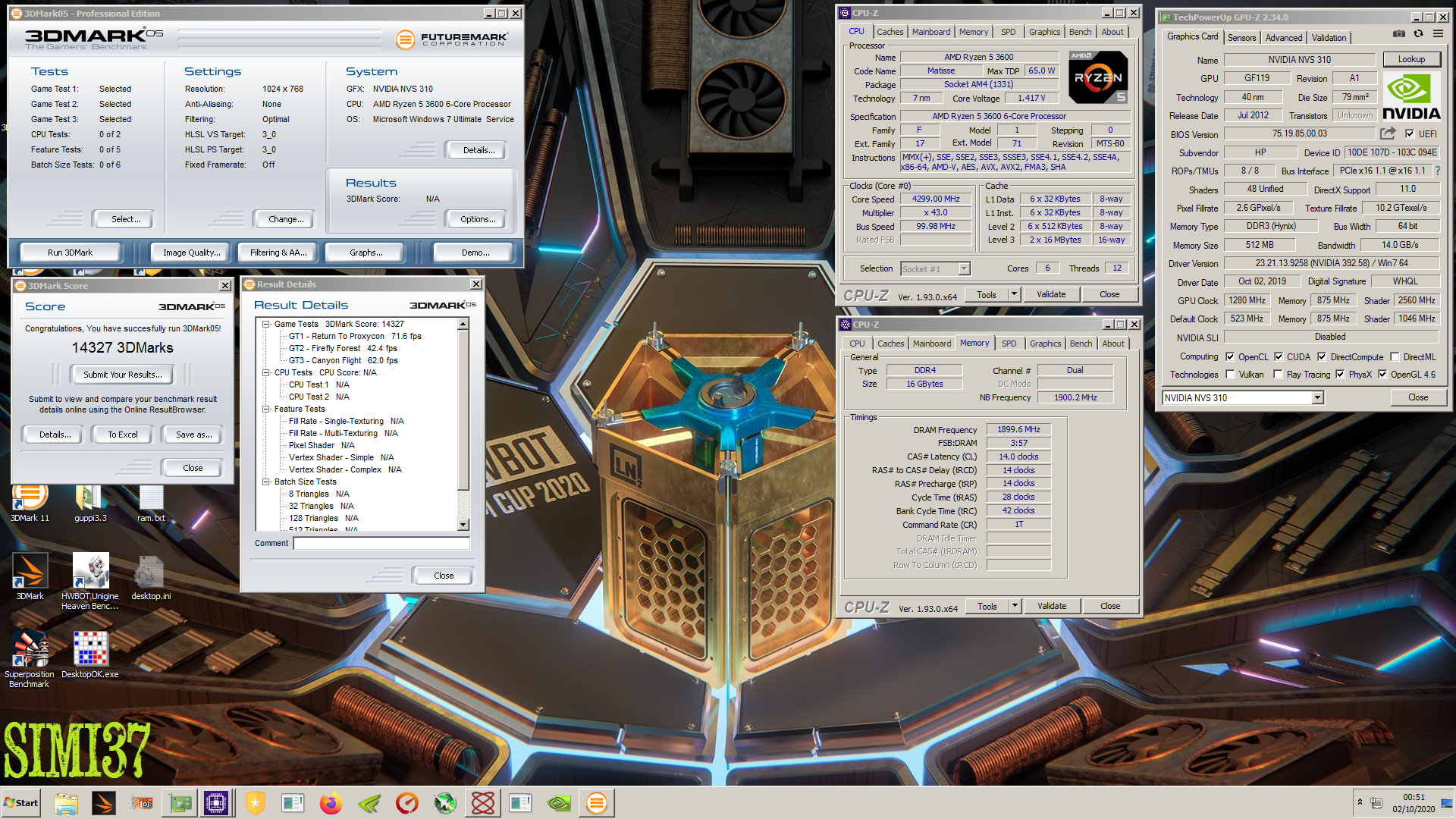
Task: Open the GPU-Z hamburger menu
Action: [1438, 34]
